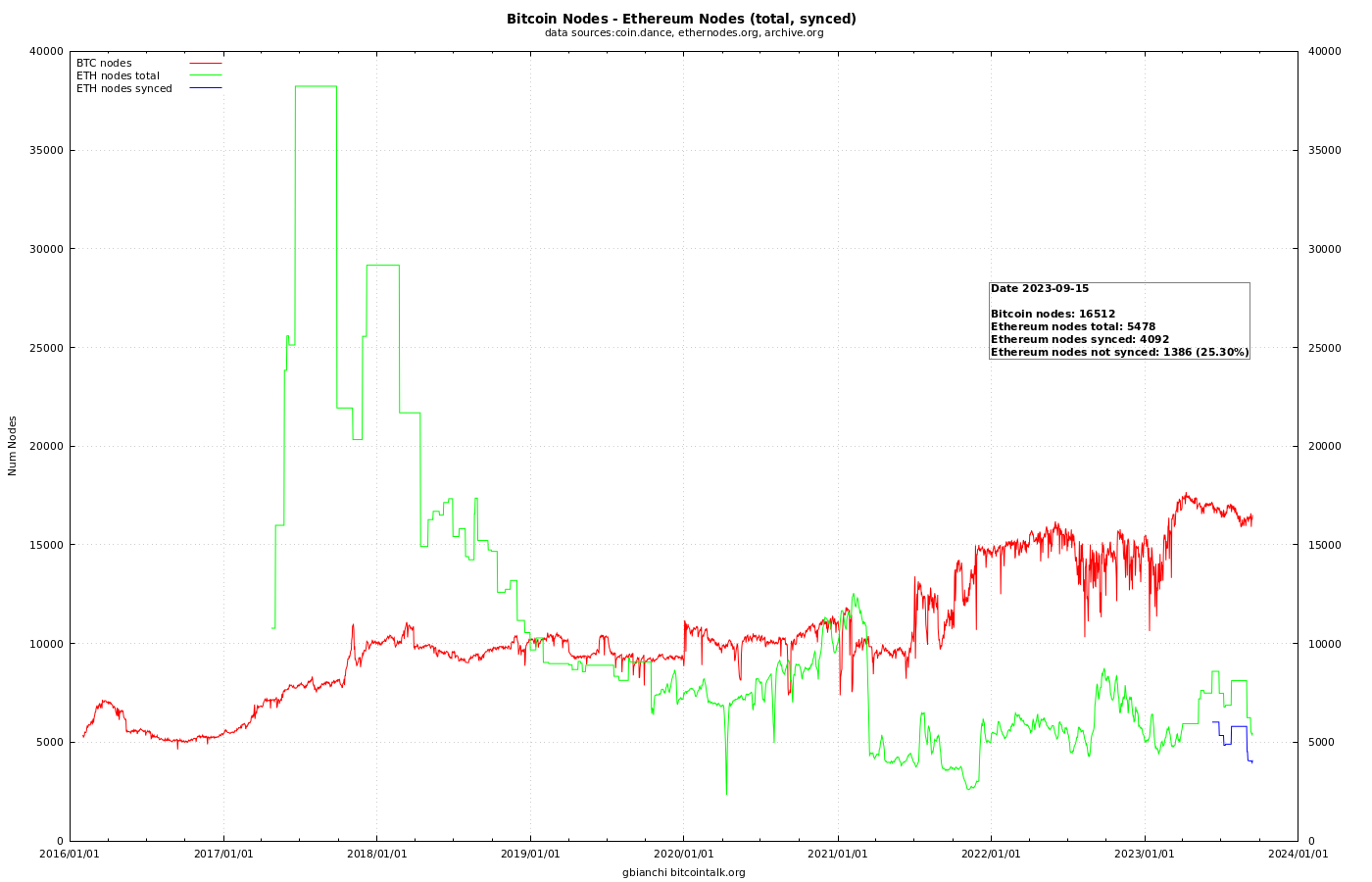
Task: Click the red BTC nodes legend line sample
Action: [x=206, y=63]
